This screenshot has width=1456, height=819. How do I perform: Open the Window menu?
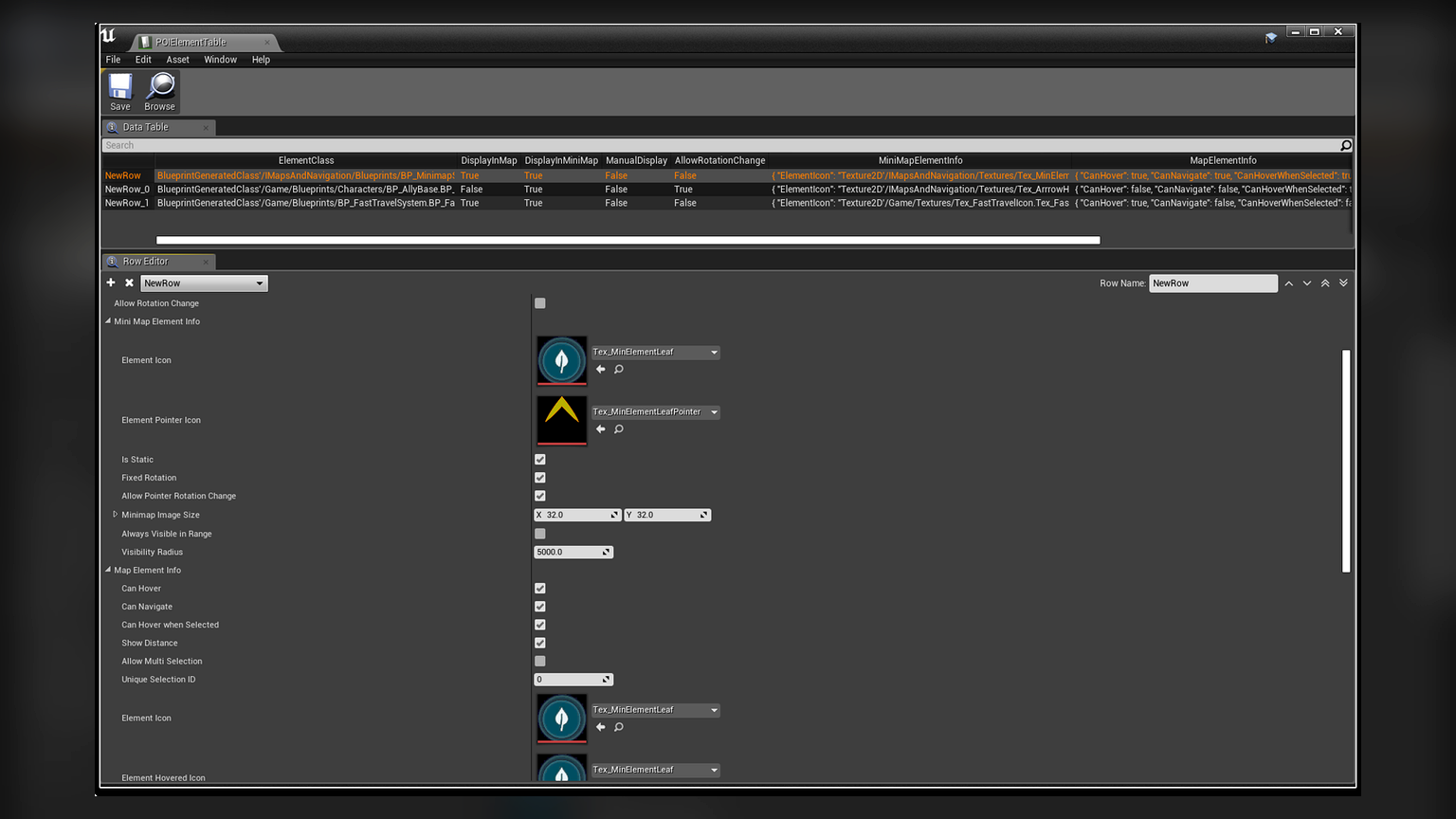(x=220, y=60)
